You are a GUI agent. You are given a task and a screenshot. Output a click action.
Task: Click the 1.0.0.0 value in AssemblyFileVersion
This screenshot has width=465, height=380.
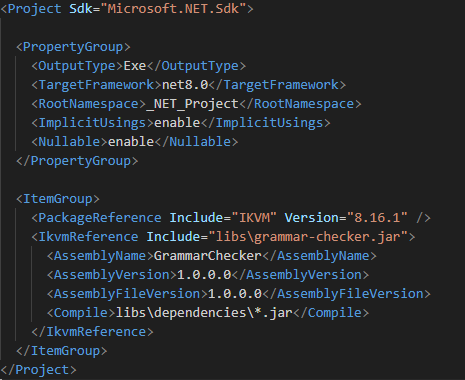click(235, 294)
